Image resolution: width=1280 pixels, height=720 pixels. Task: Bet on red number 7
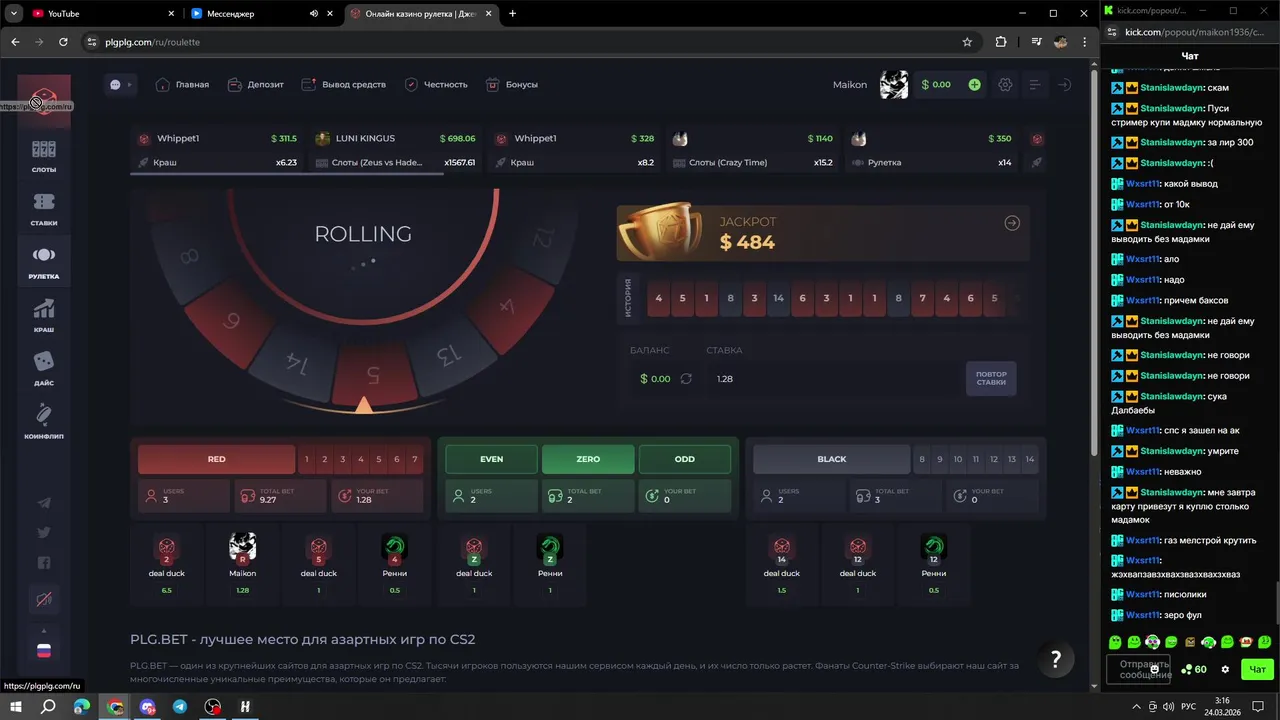tap(415, 459)
